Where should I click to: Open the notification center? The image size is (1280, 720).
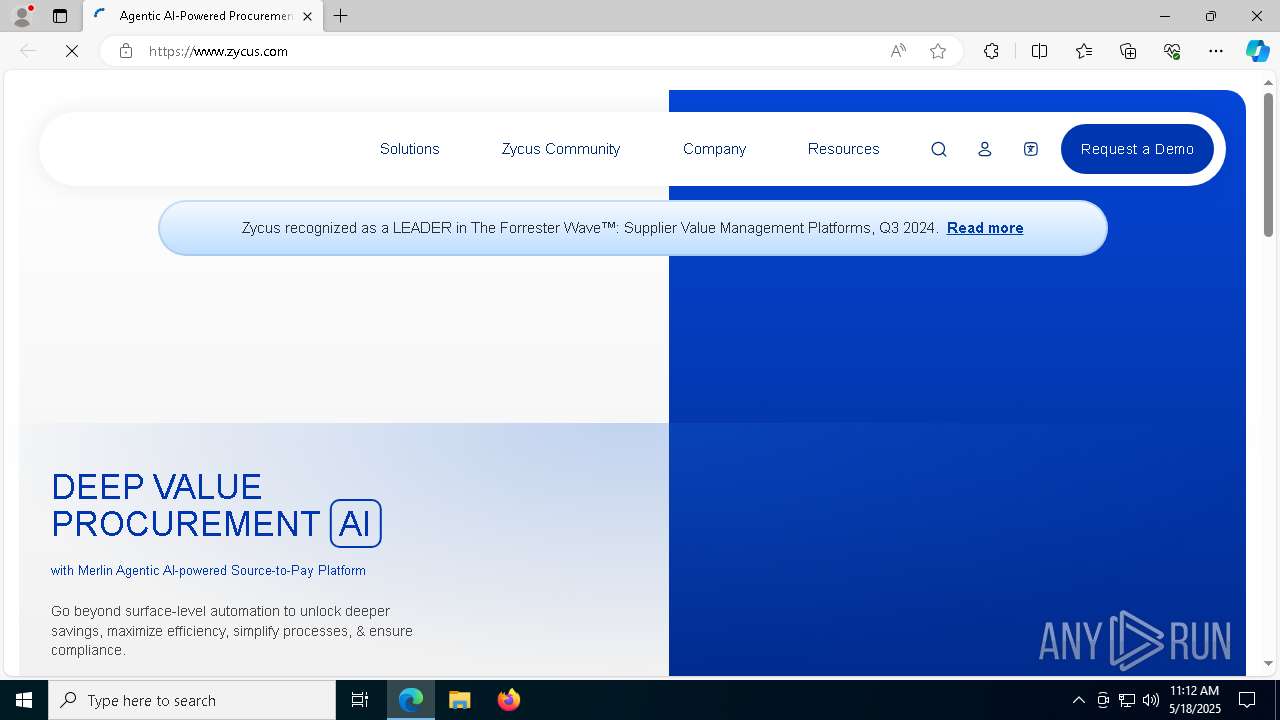tap(1247, 700)
